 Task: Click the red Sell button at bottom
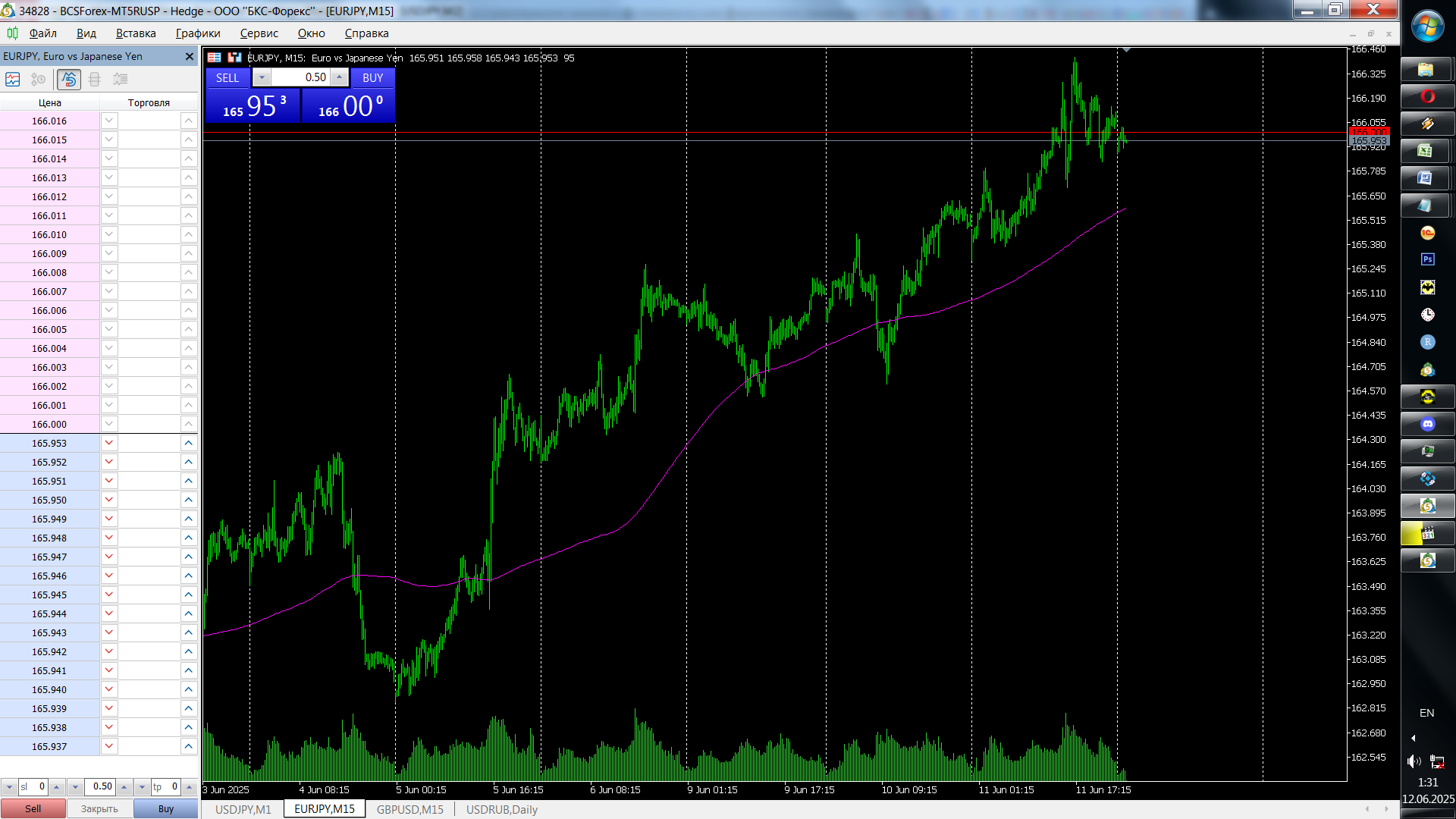33,809
